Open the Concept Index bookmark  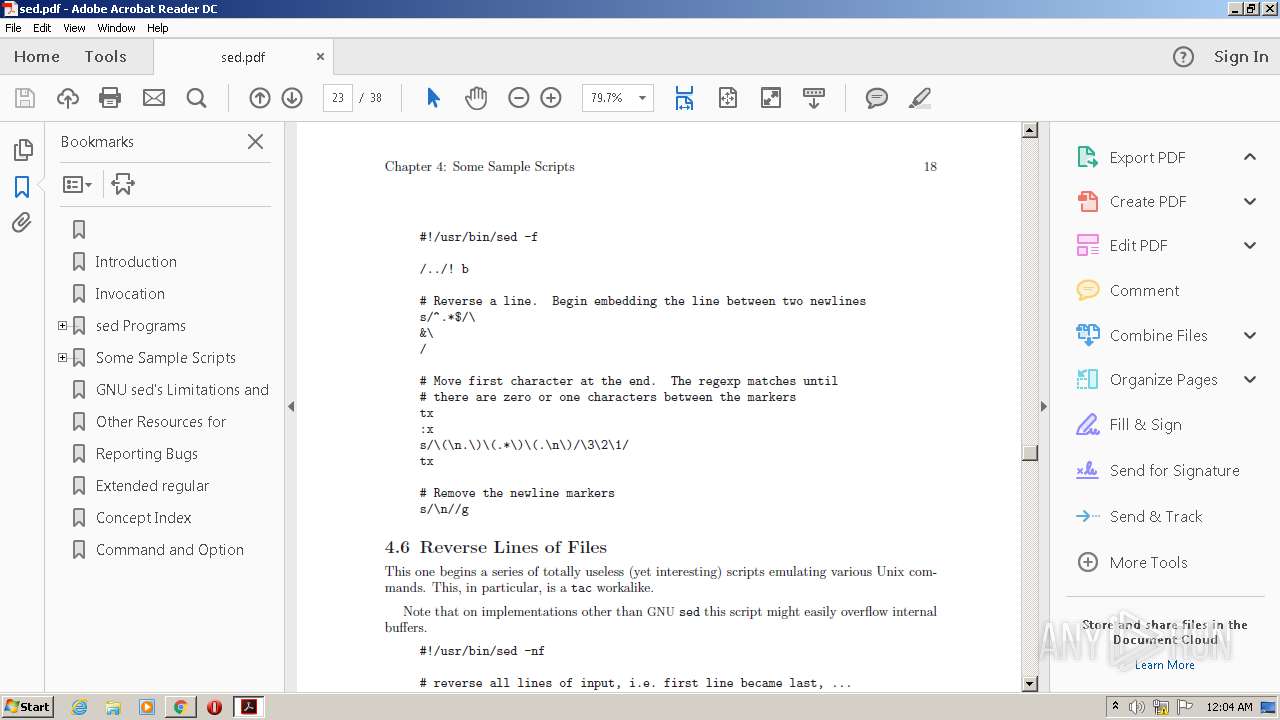click(144, 518)
